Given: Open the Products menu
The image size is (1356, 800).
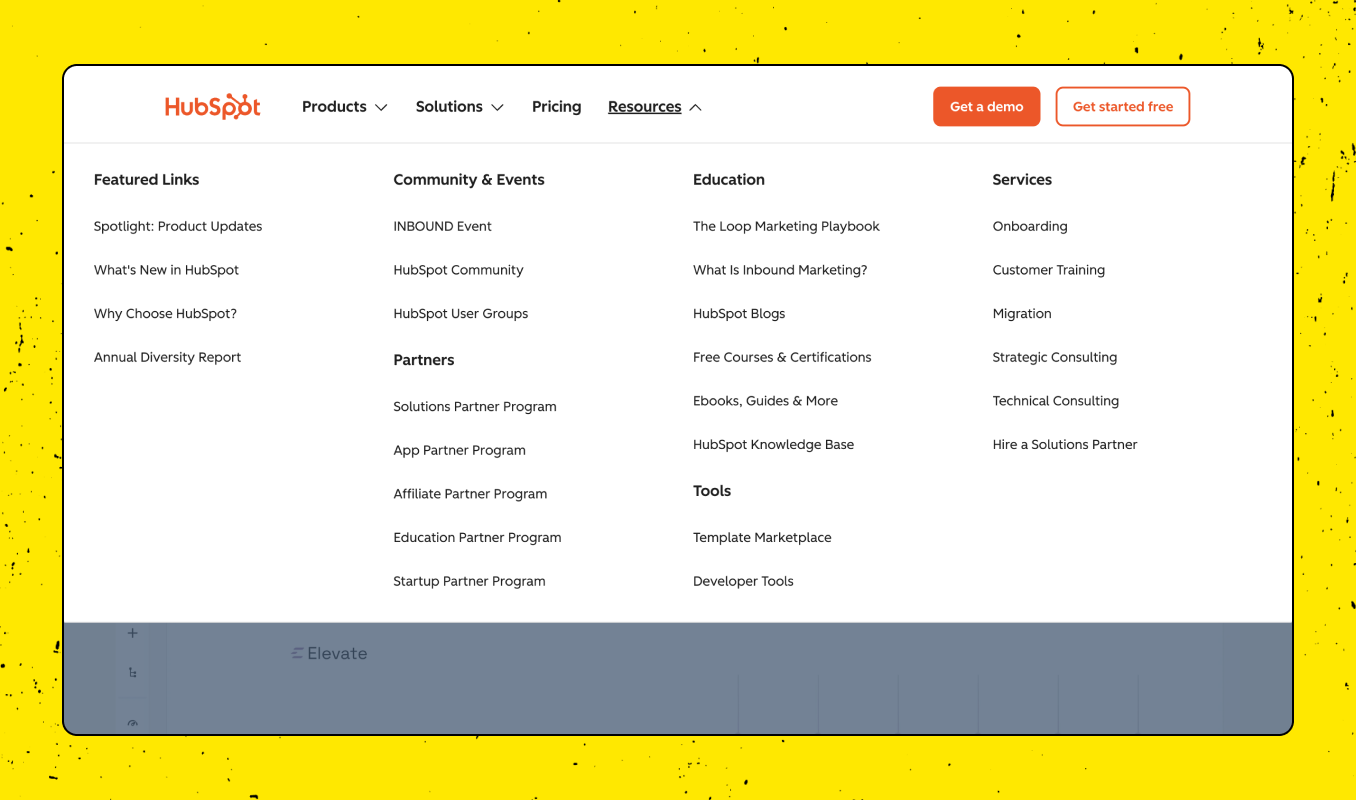Looking at the screenshot, I should coord(334,107).
